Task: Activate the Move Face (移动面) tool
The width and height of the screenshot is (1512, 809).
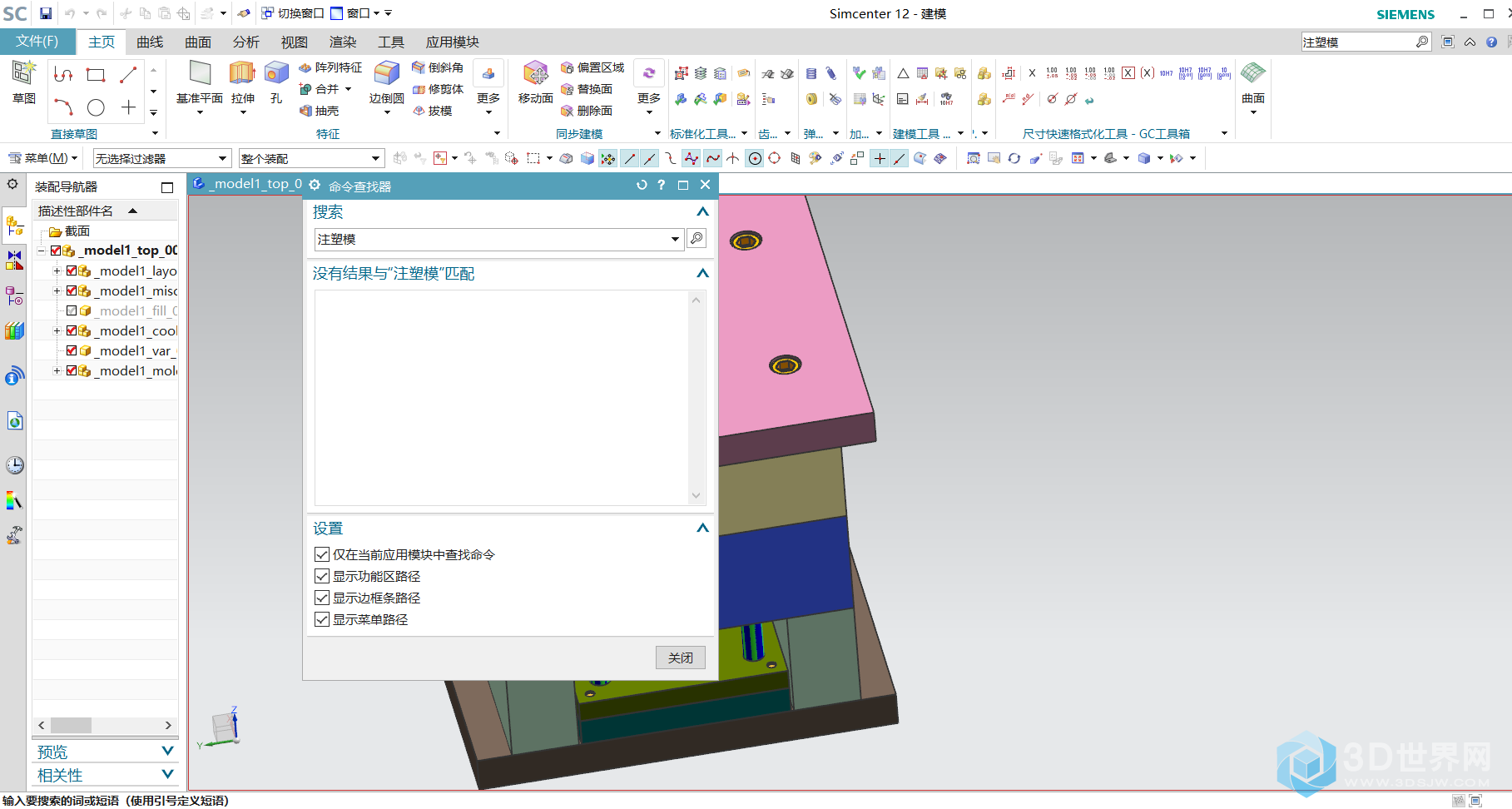Action: coord(535,82)
